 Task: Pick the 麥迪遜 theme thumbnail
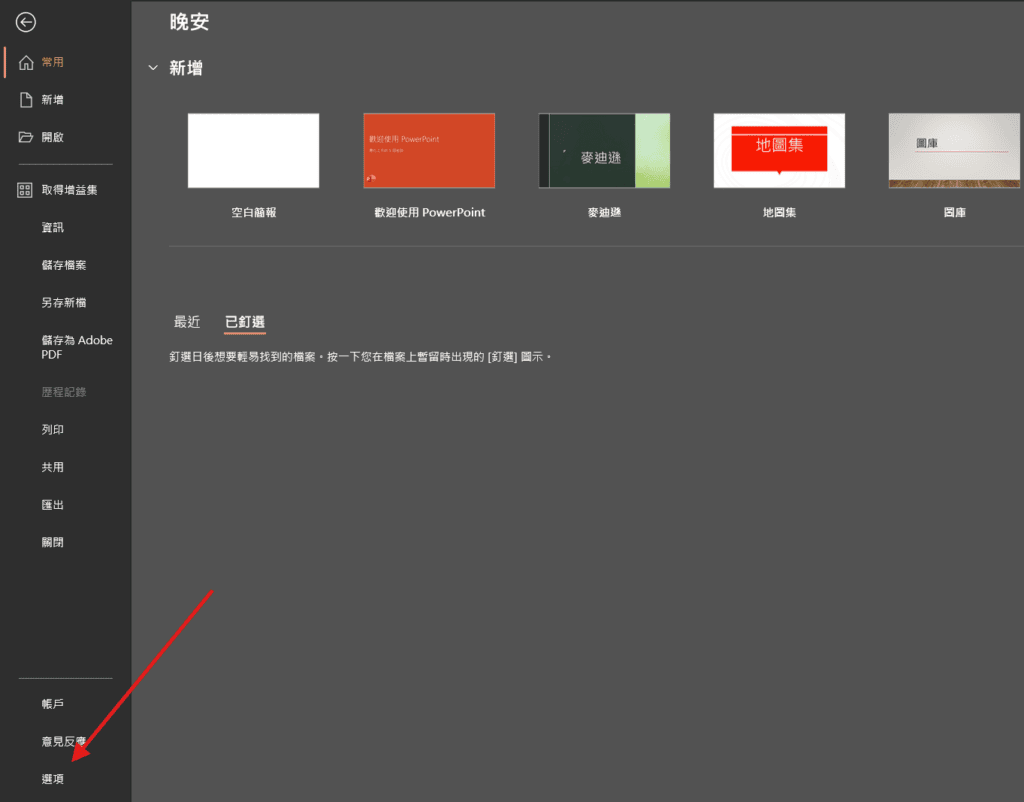coord(604,151)
